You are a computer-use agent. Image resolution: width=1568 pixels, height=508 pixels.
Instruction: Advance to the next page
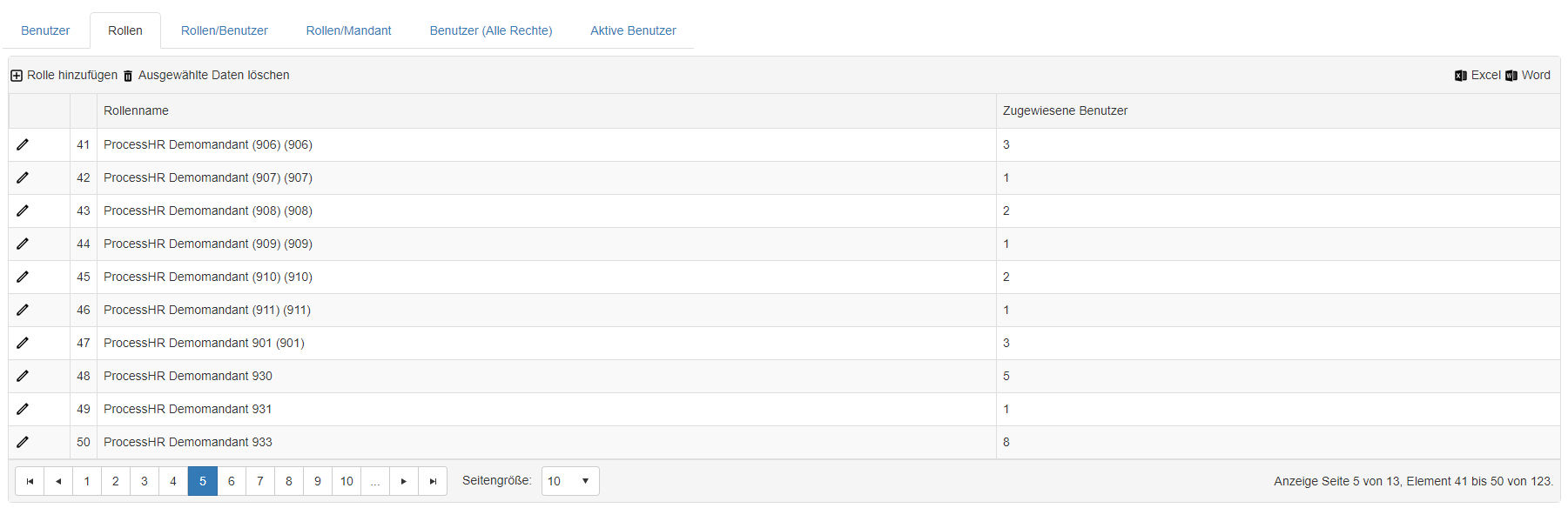pos(404,481)
